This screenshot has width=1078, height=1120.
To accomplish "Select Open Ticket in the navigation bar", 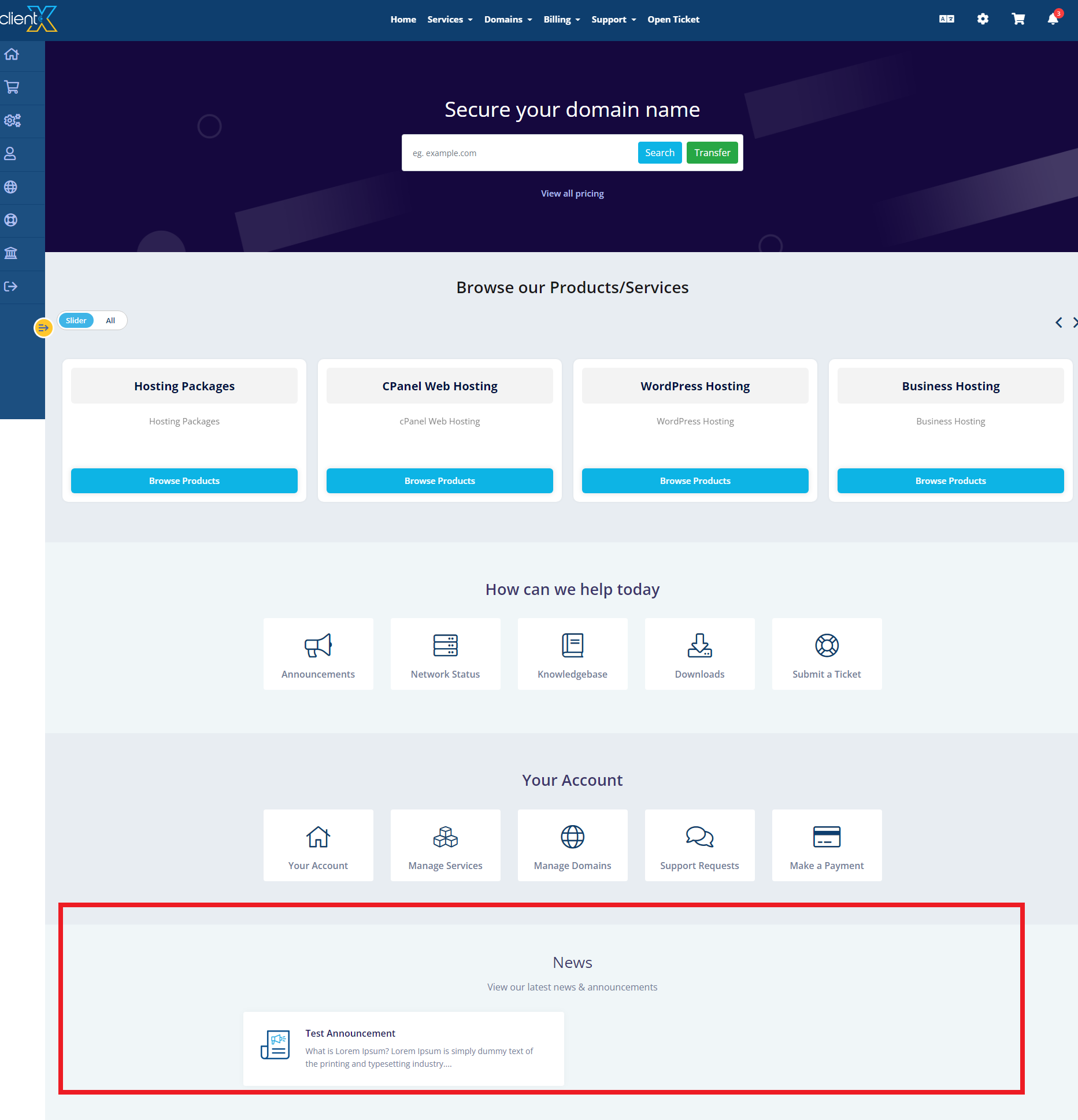I will (x=673, y=20).
